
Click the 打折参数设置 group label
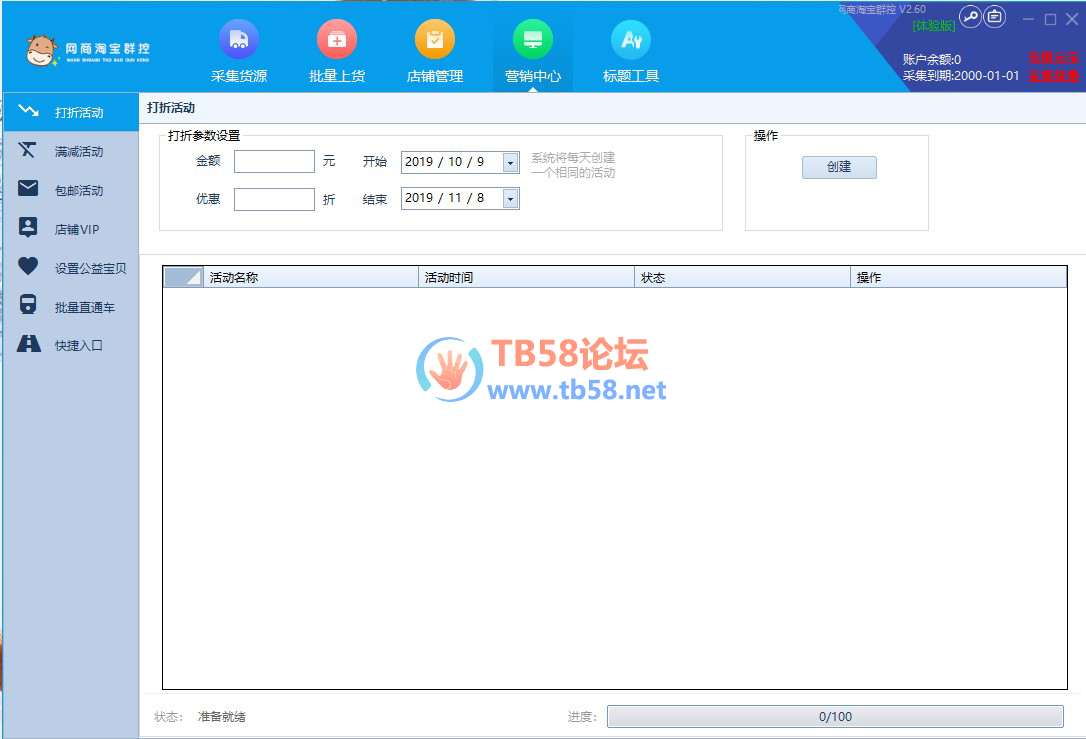pyautogui.click(x=204, y=136)
